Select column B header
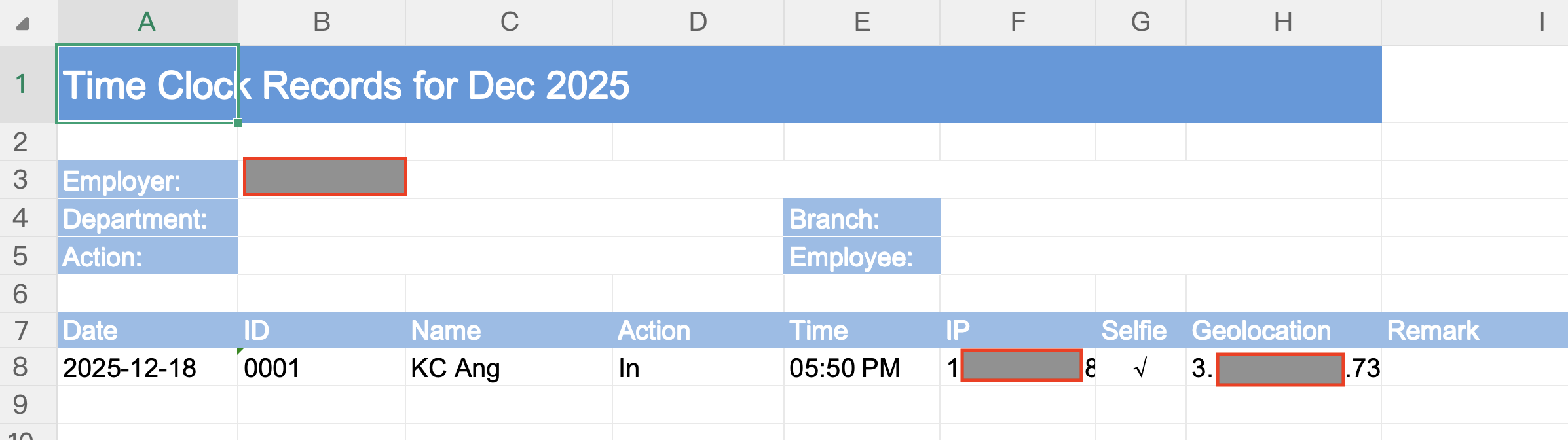 [322, 22]
